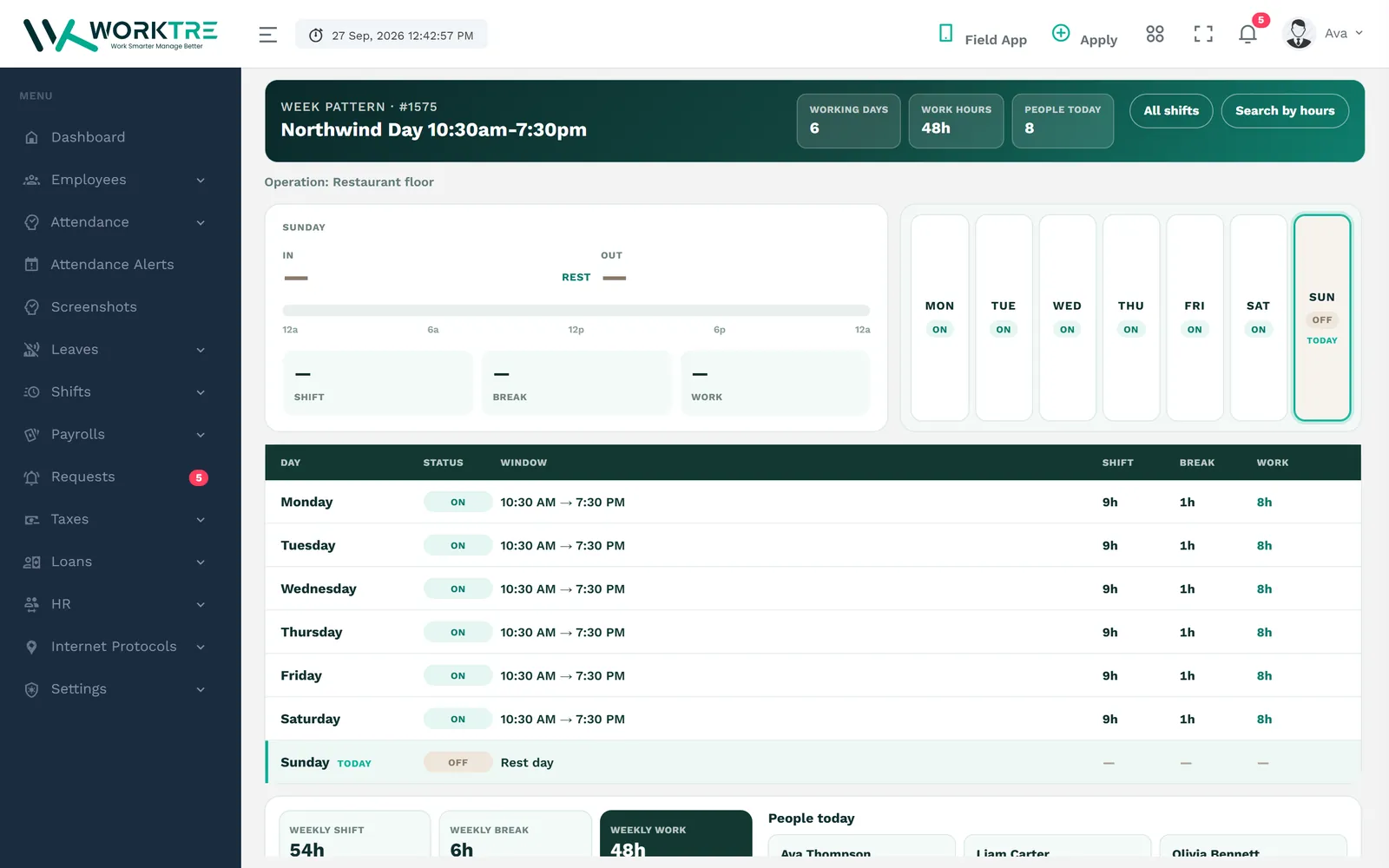Click the Internet Protocols pin icon

point(32,647)
